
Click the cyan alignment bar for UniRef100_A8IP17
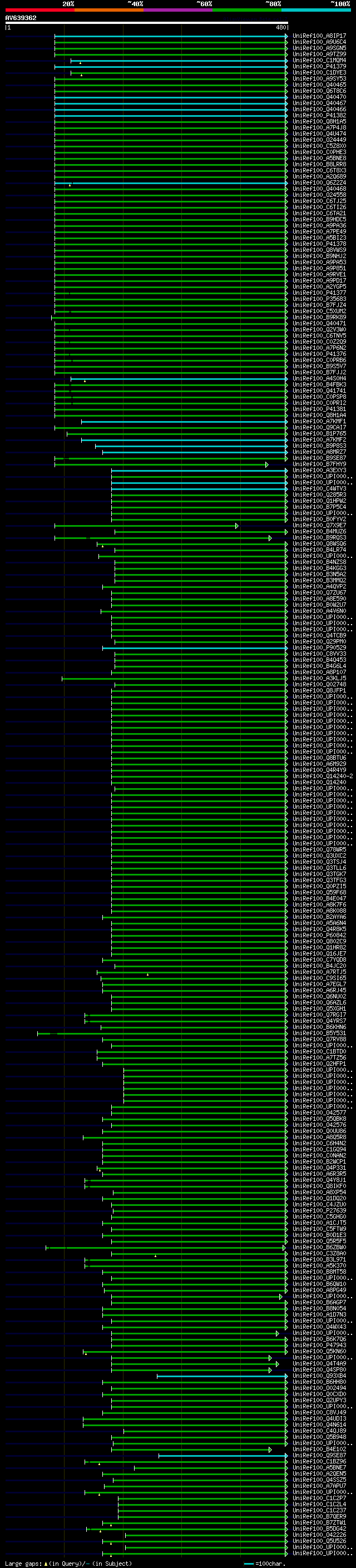click(170, 36)
